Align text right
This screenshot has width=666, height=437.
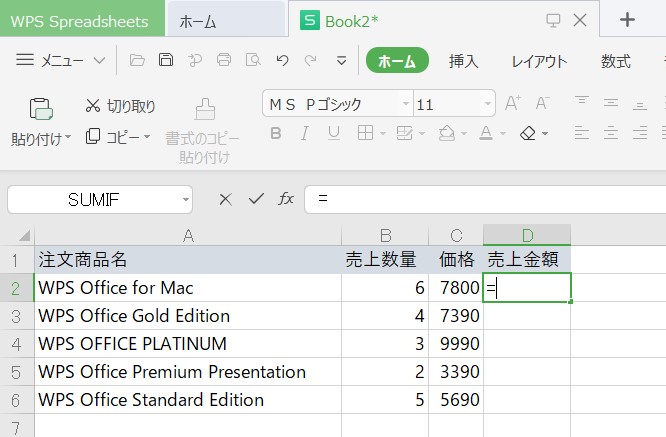pos(639,133)
